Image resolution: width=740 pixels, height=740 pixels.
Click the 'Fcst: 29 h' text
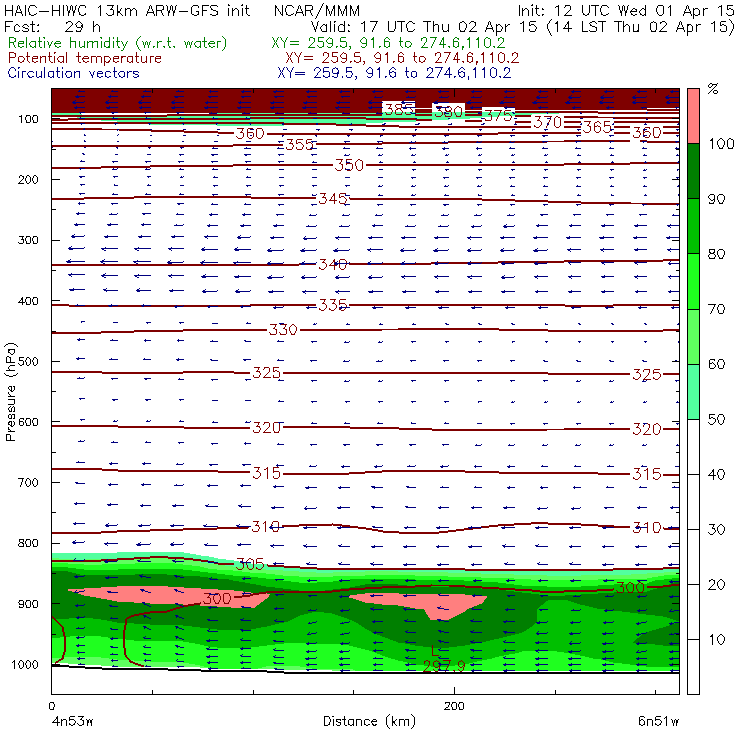point(52,27)
